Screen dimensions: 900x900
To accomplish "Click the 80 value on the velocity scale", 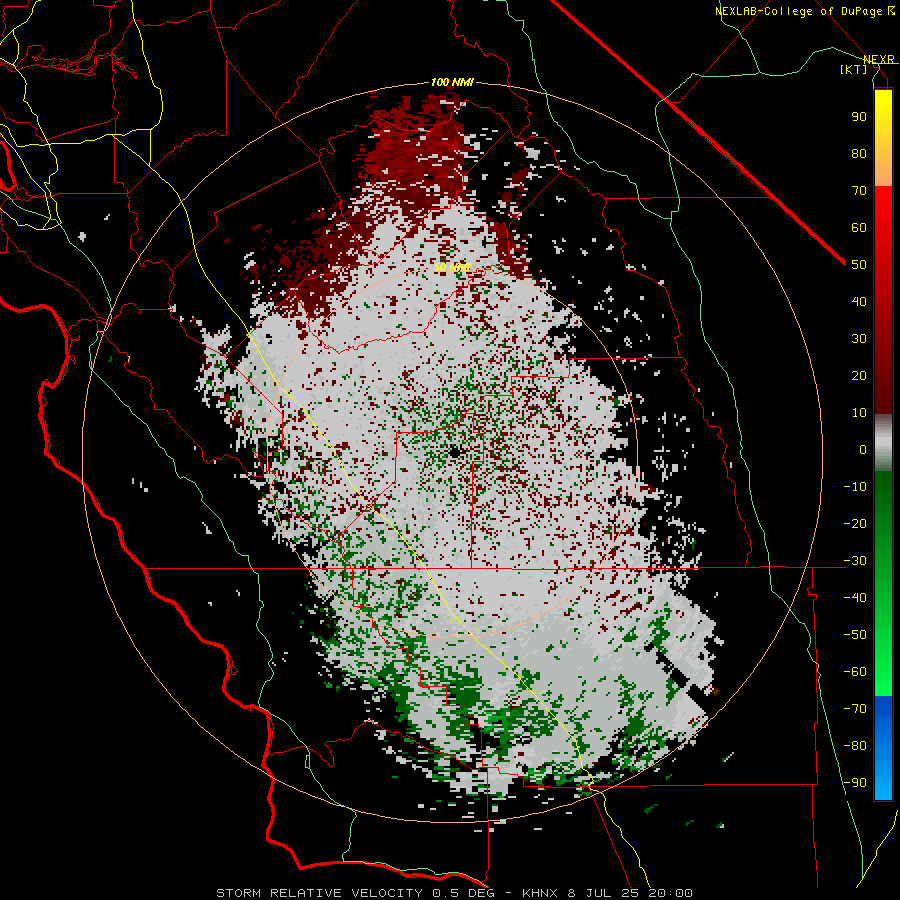I will (859, 154).
